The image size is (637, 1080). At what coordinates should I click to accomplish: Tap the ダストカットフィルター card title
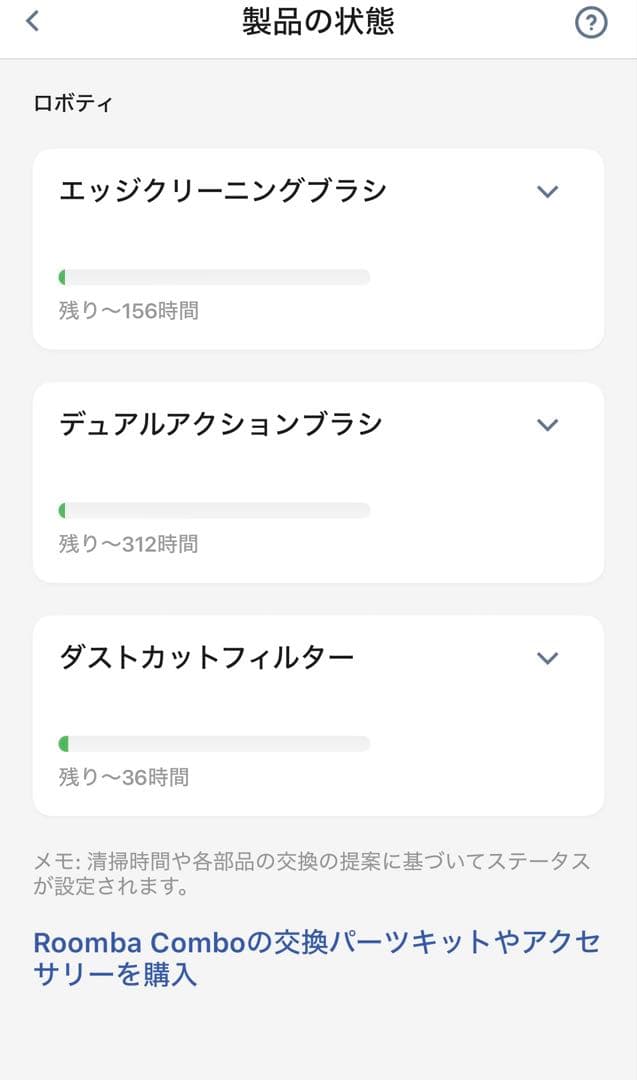click(x=206, y=658)
